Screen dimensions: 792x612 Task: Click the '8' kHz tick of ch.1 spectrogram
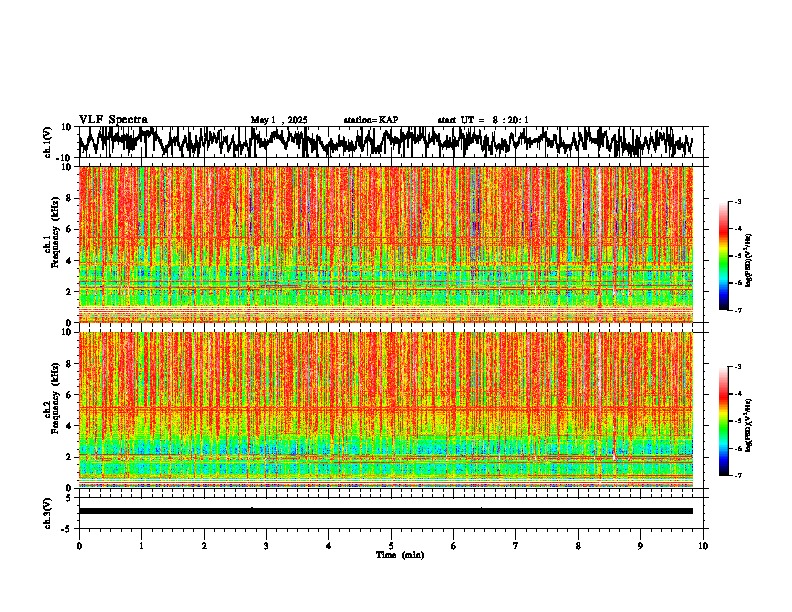[70, 198]
